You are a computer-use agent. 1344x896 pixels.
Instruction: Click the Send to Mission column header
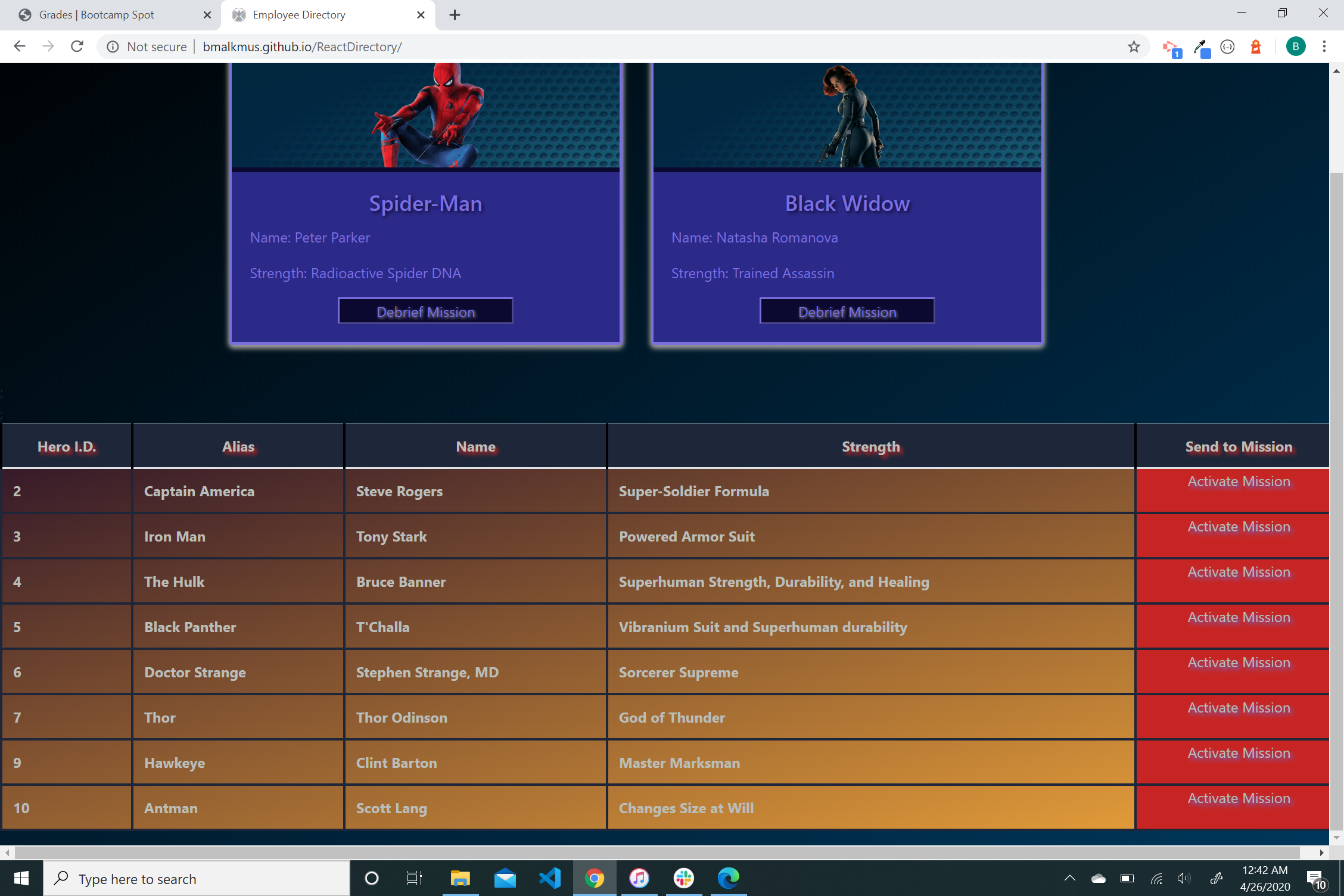tap(1238, 447)
